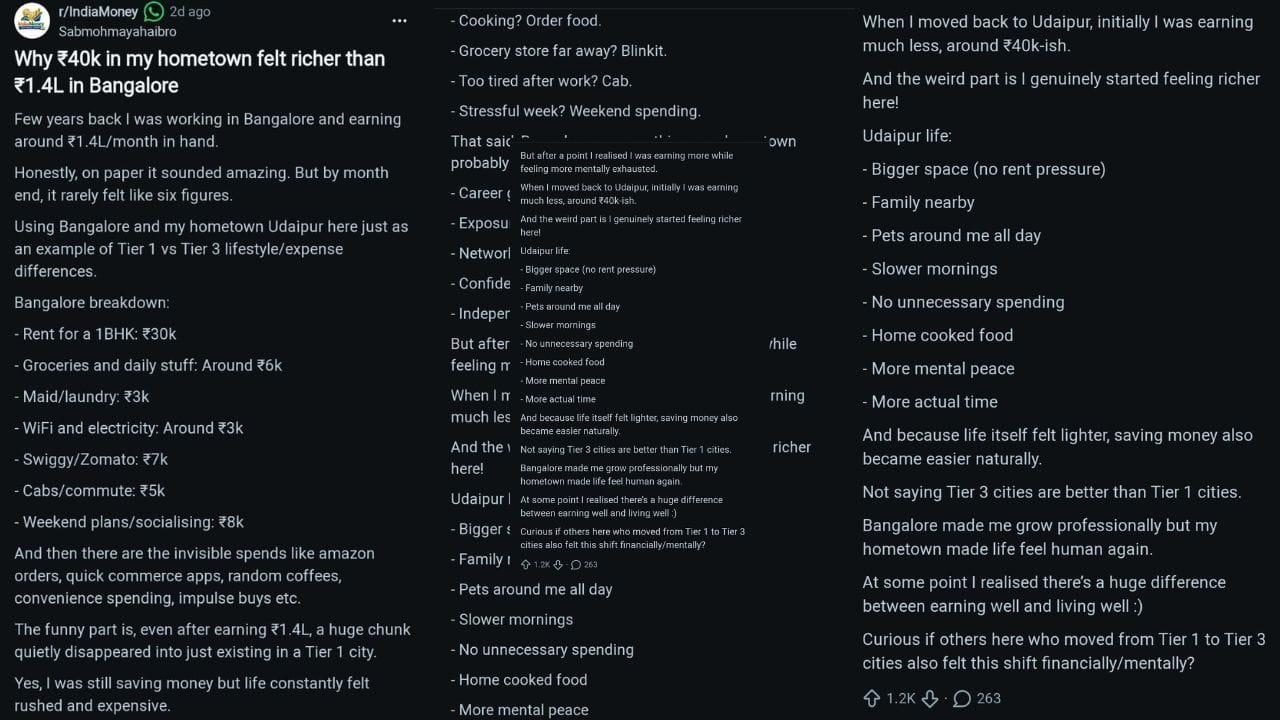Visit the Sabmohmayahaibro user profile
The width and height of the screenshot is (1280, 720).
119,31
